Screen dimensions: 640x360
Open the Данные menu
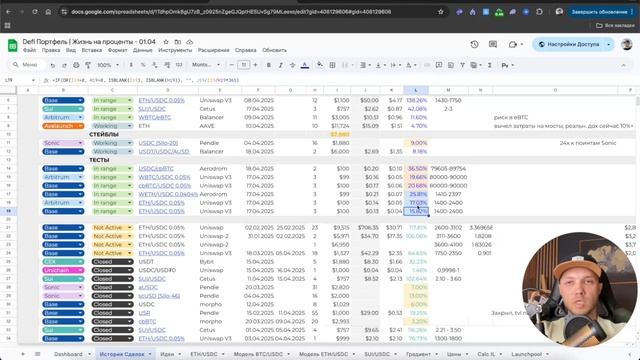142,50
